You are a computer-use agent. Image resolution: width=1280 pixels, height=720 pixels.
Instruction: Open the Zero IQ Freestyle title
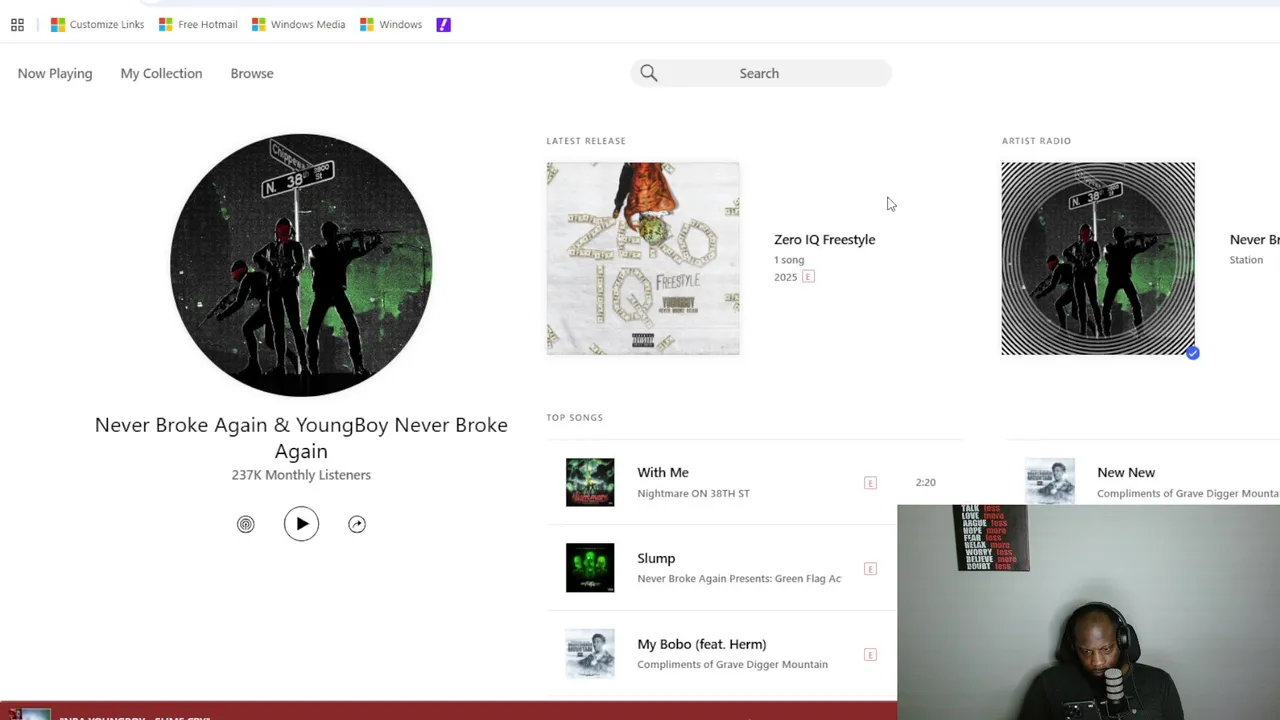pos(824,239)
